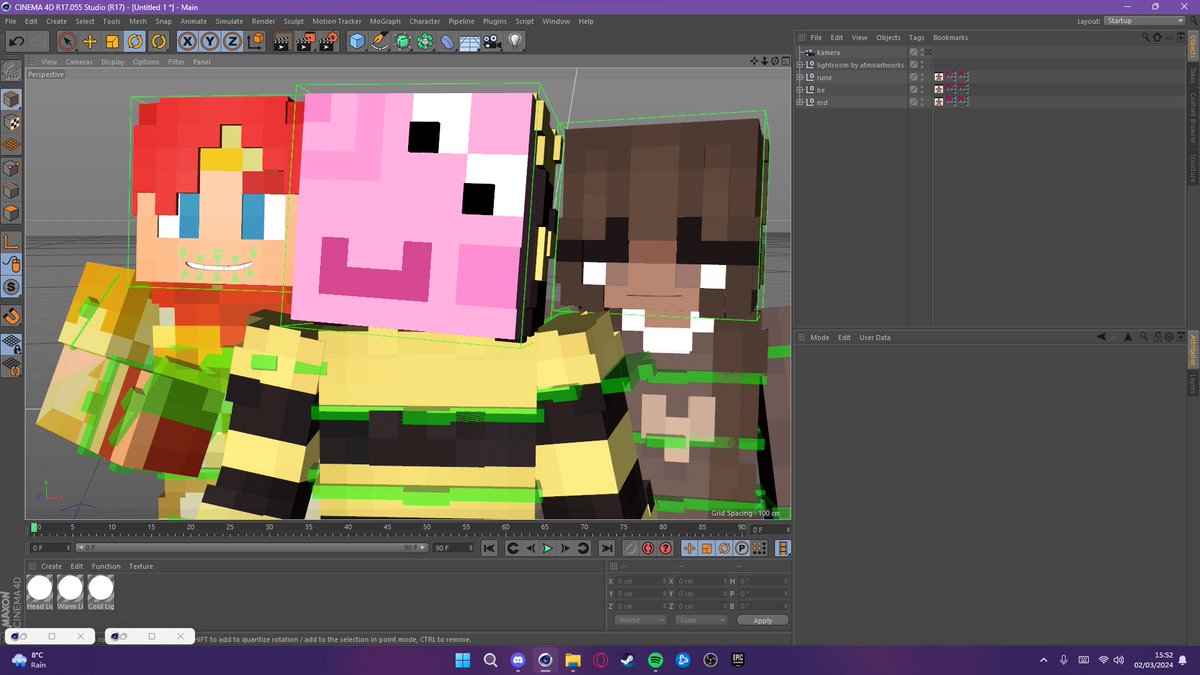
Task: Click the Record Active Objects icon
Action: [x=629, y=548]
